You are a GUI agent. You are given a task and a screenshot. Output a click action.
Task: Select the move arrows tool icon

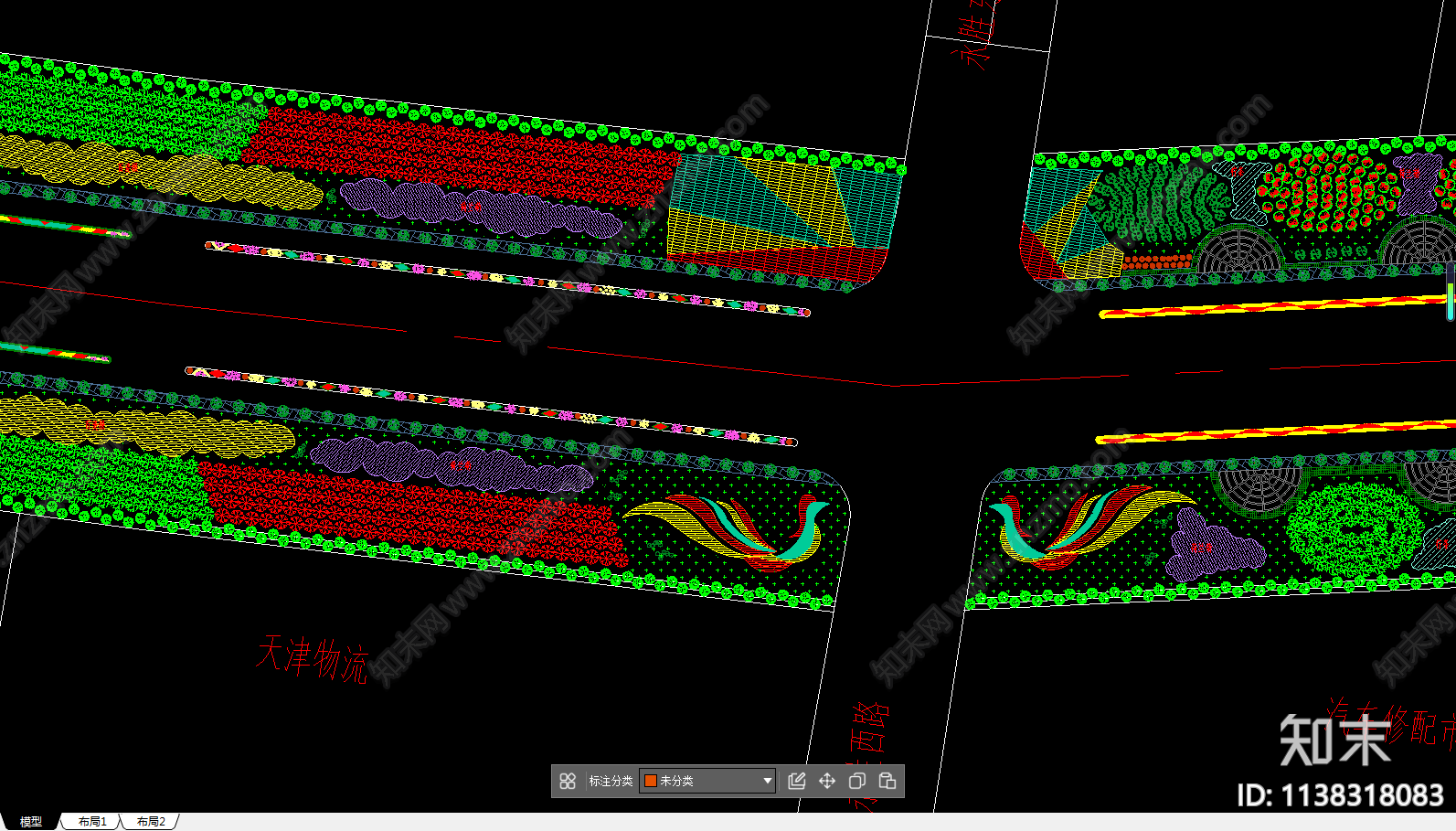point(827,781)
